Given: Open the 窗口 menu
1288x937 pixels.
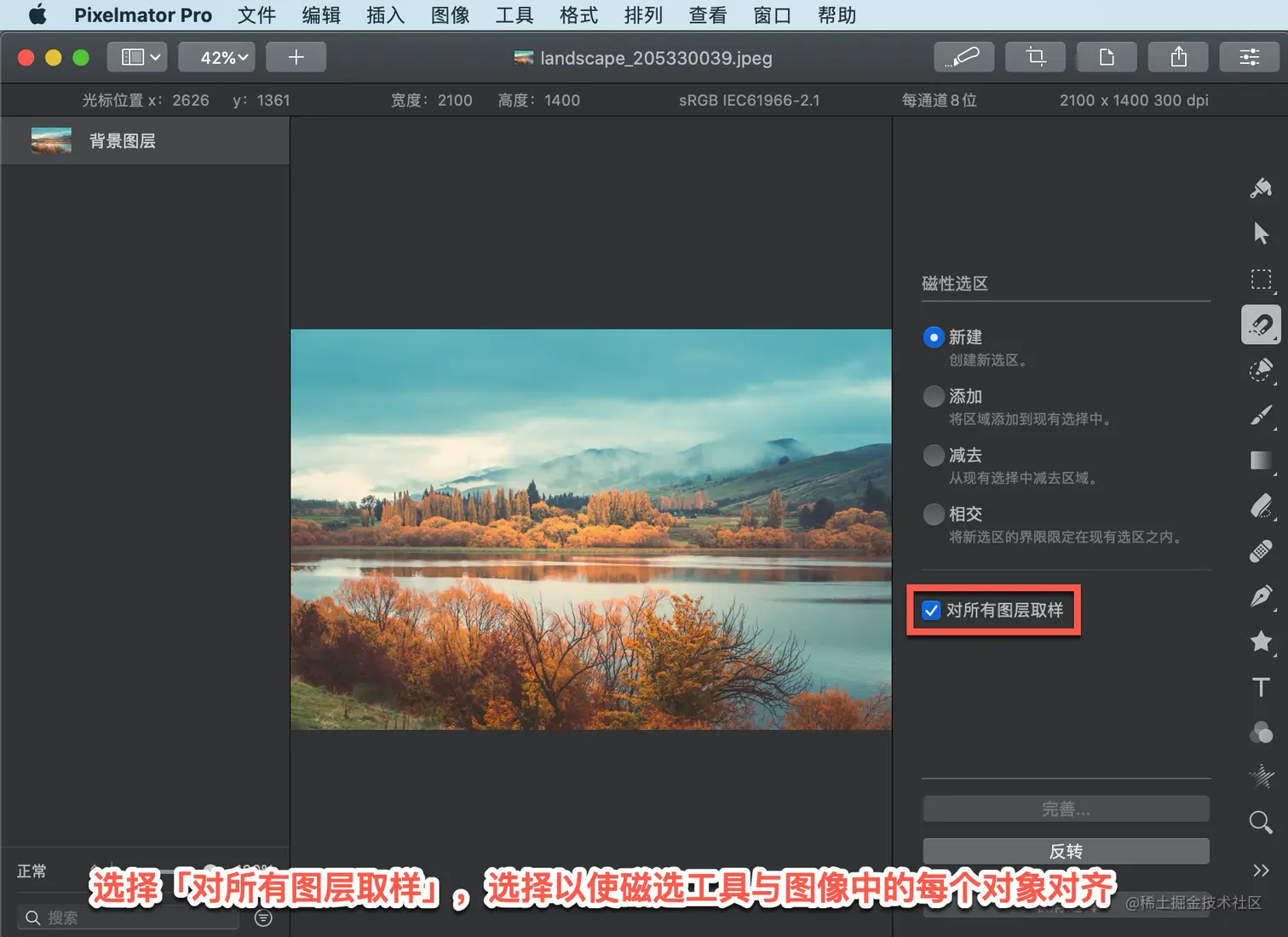Looking at the screenshot, I should pyautogui.click(x=773, y=15).
